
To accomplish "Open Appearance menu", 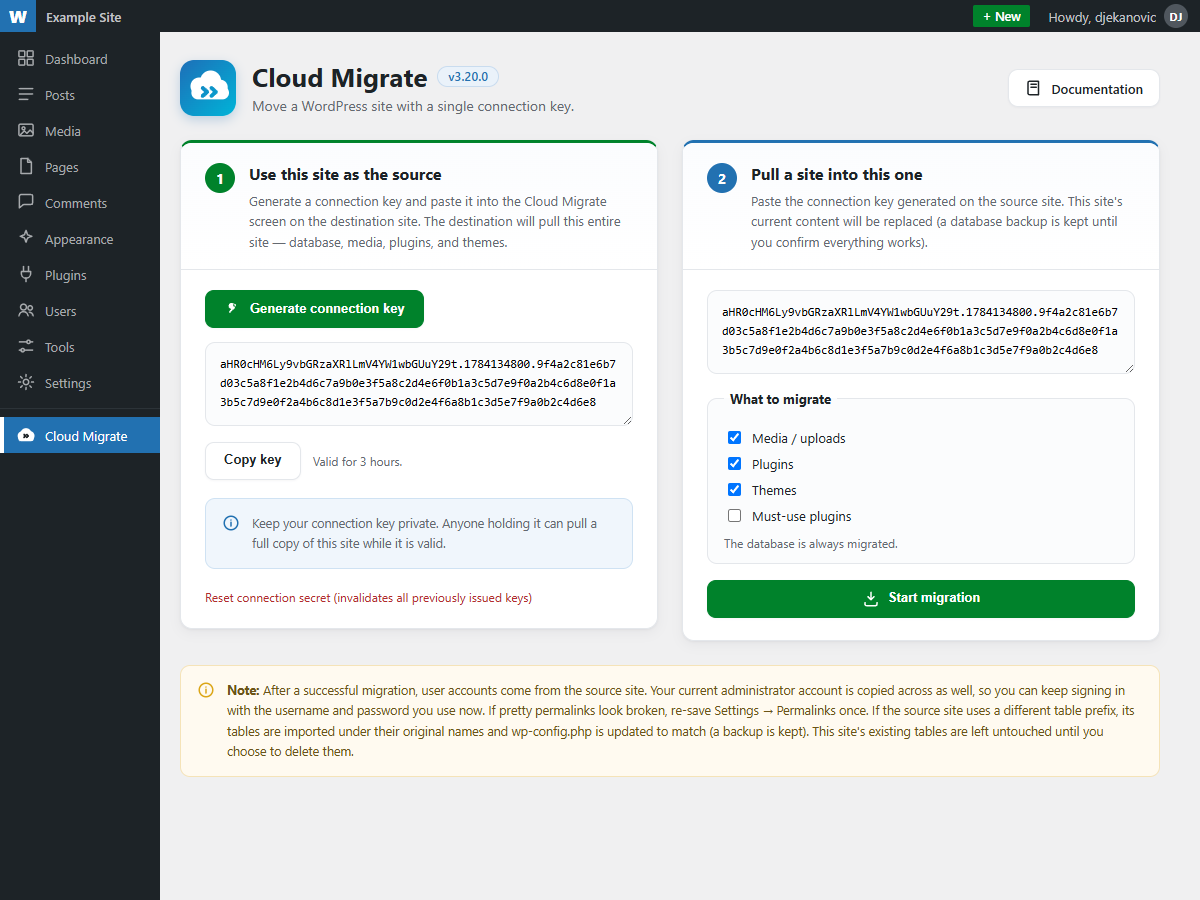I will point(80,239).
